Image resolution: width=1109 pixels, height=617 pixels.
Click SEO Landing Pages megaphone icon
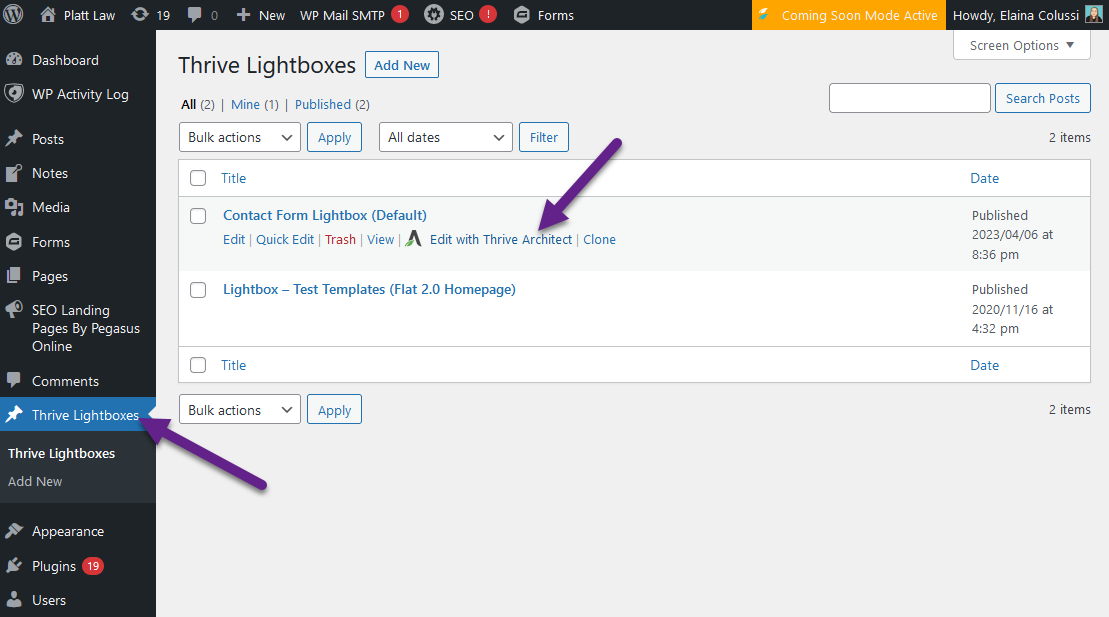[x=14, y=310]
